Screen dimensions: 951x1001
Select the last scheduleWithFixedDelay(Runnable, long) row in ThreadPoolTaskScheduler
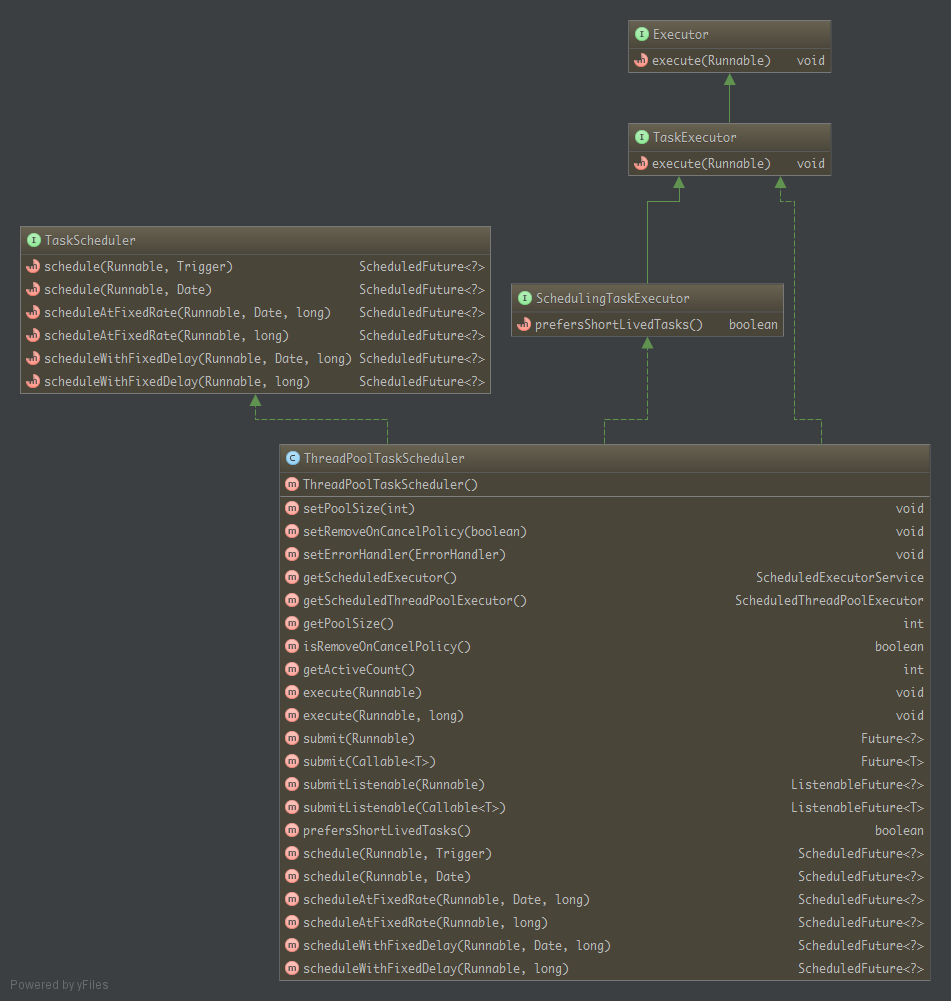(435, 968)
